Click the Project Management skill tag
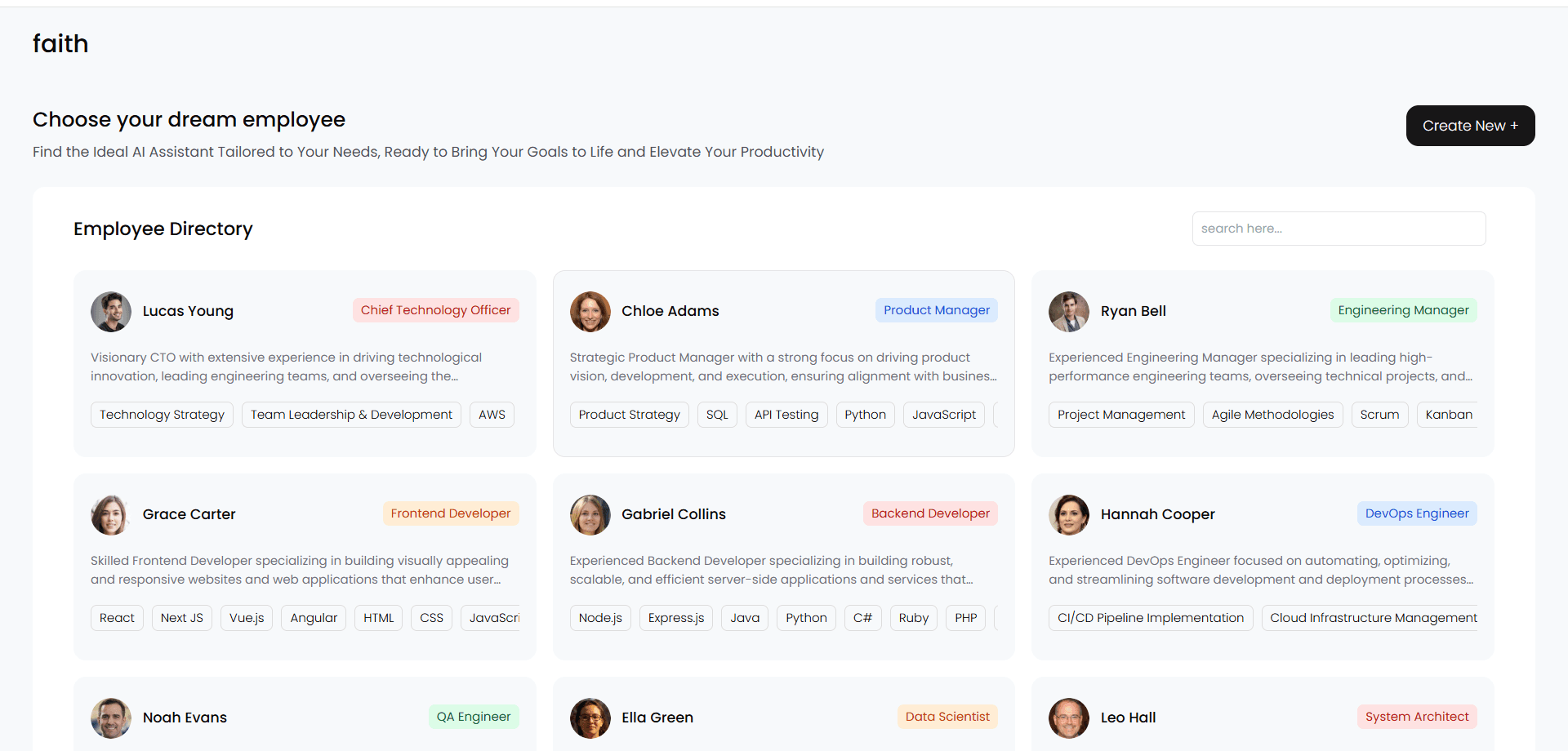 pyautogui.click(x=1121, y=415)
